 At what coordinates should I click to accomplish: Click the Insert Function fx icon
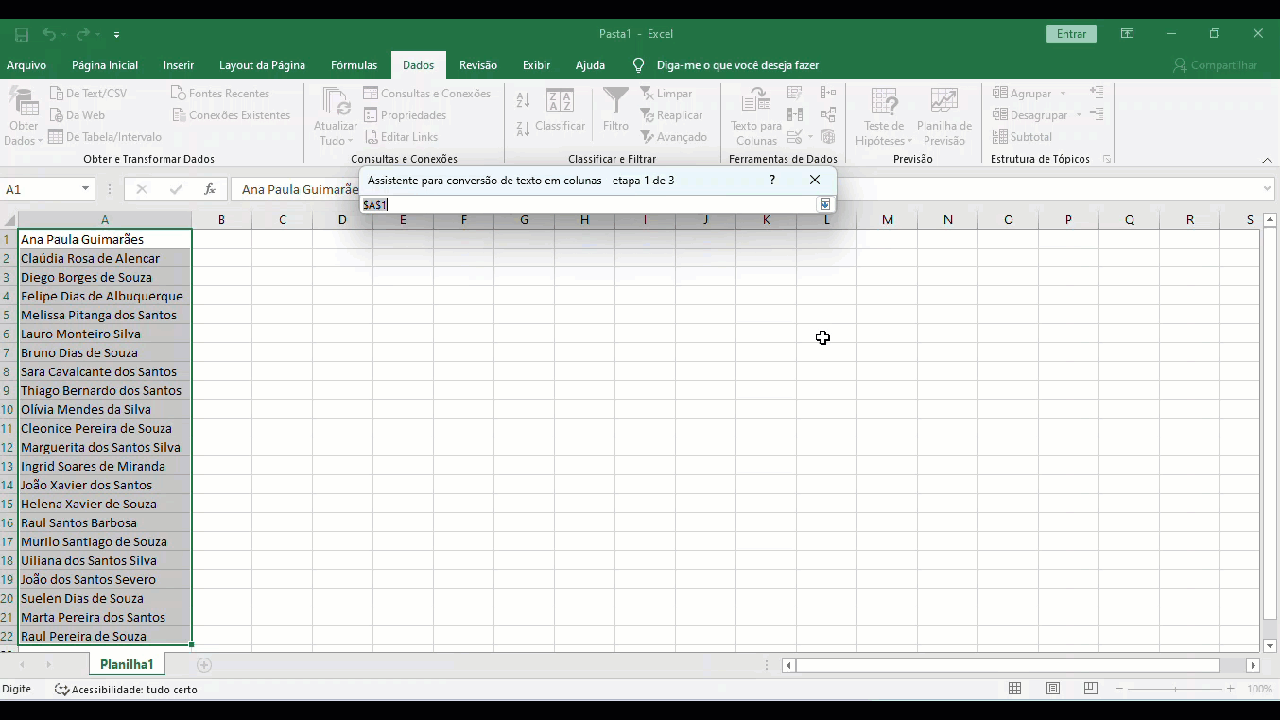pos(210,189)
